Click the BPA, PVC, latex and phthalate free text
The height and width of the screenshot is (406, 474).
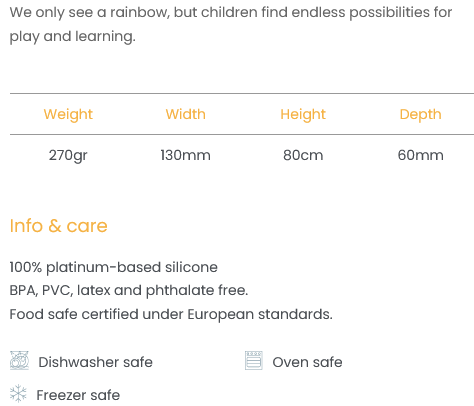[x=129, y=290]
